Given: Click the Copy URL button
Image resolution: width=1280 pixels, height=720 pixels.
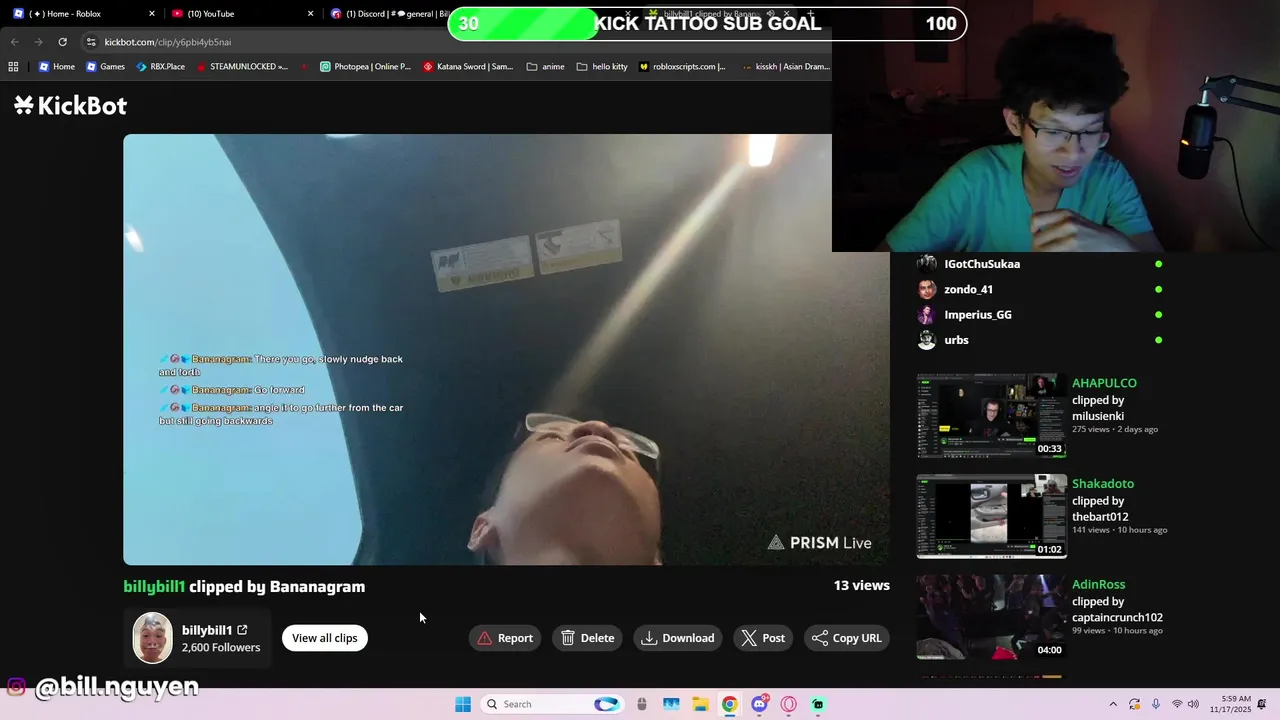Looking at the screenshot, I should [847, 638].
